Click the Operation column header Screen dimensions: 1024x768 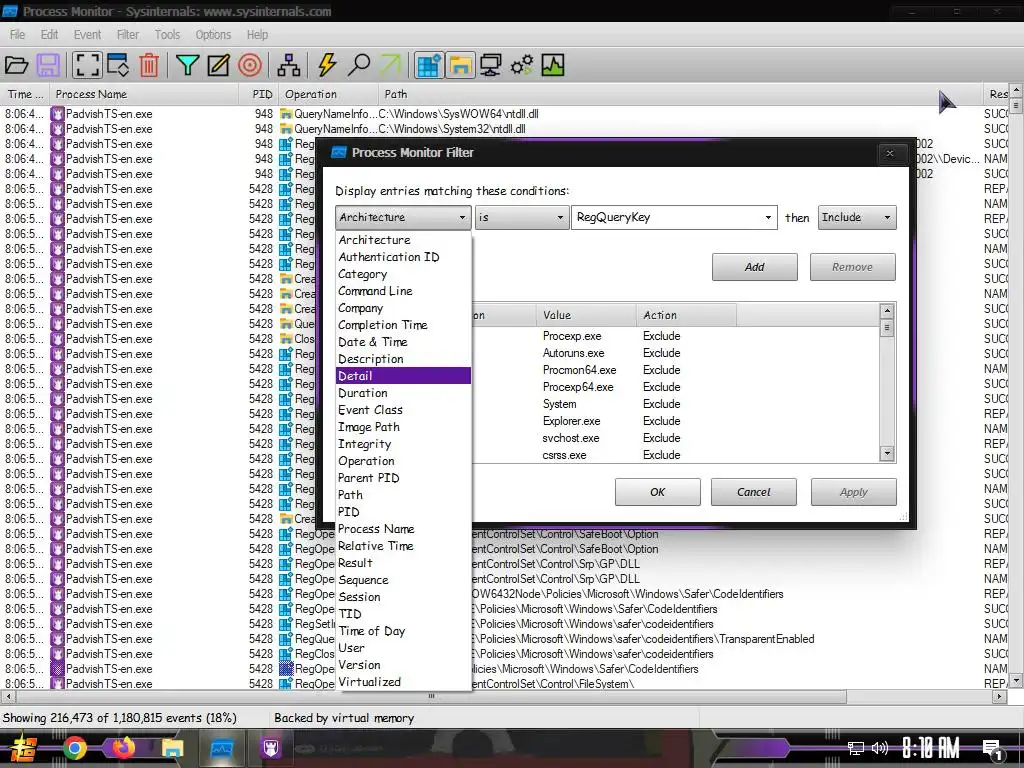(328, 94)
